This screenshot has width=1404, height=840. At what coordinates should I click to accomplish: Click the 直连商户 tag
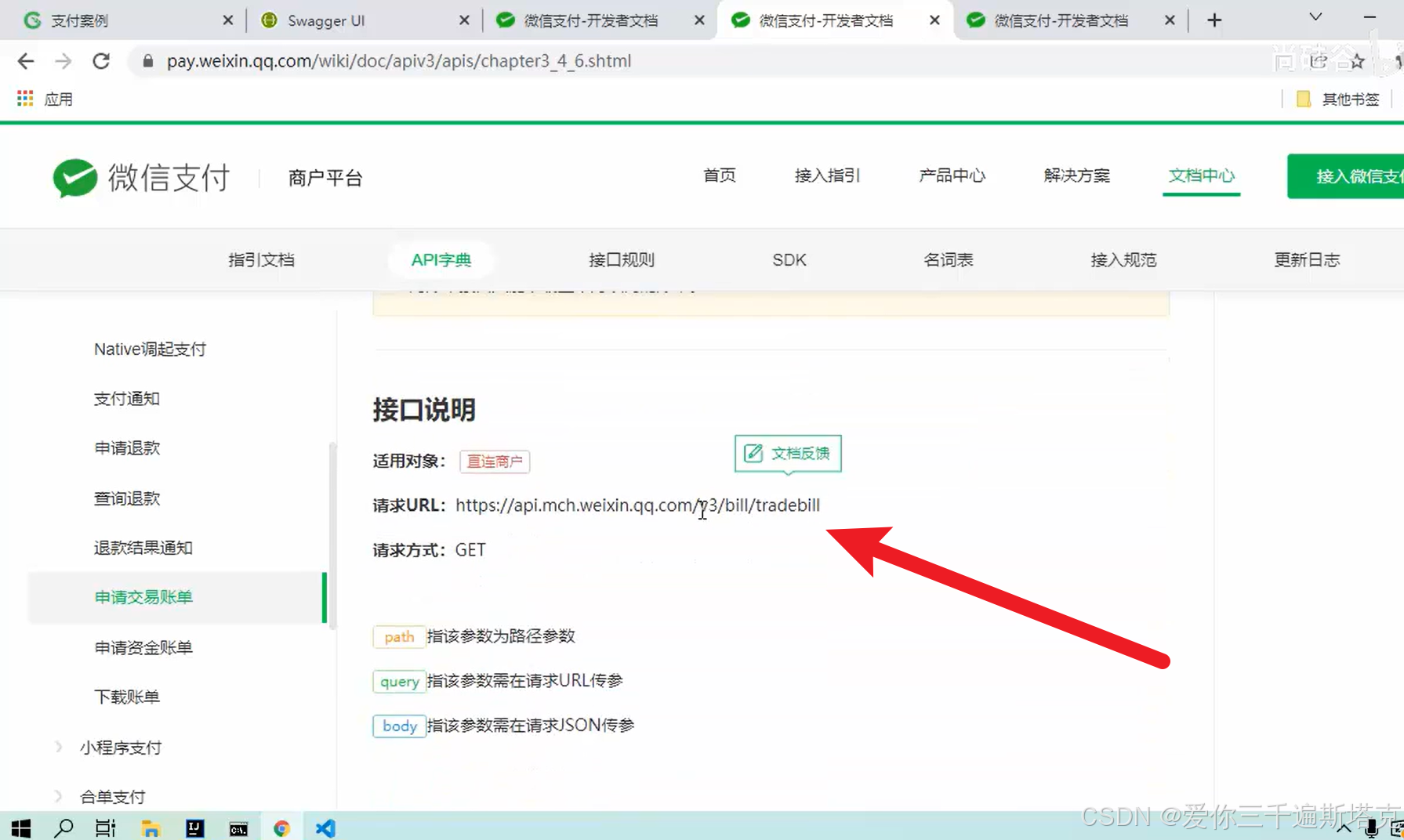click(x=495, y=462)
